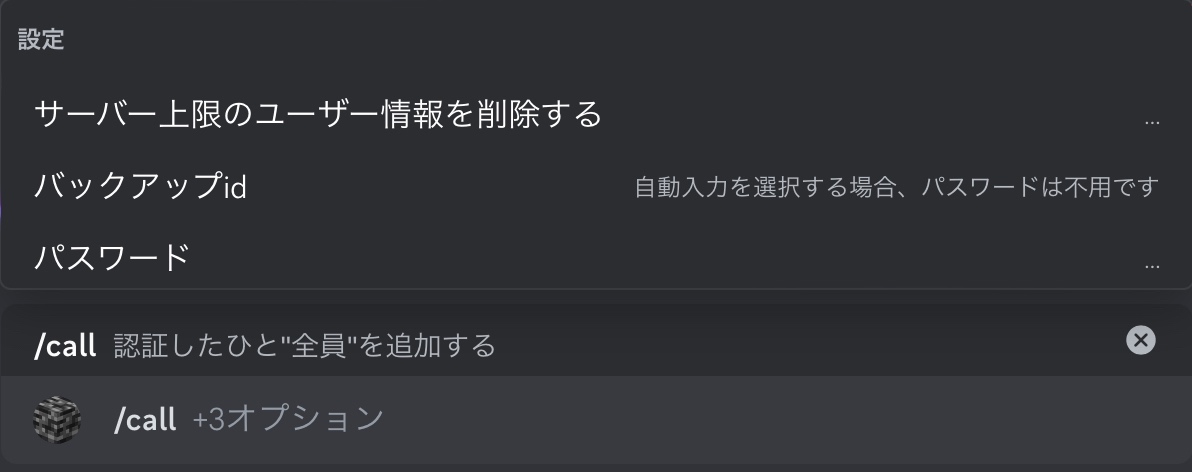Click the 認証したひと"全員"を追加する description

(304, 346)
